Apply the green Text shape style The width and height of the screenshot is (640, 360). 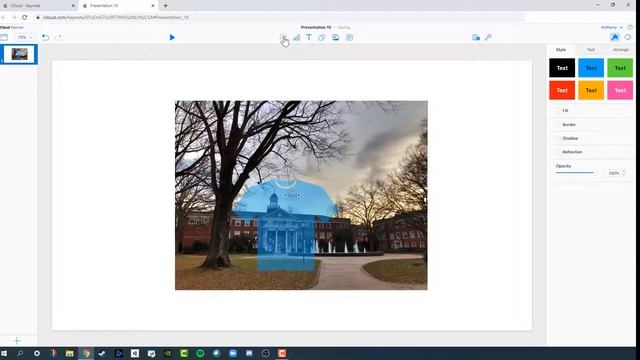point(620,68)
